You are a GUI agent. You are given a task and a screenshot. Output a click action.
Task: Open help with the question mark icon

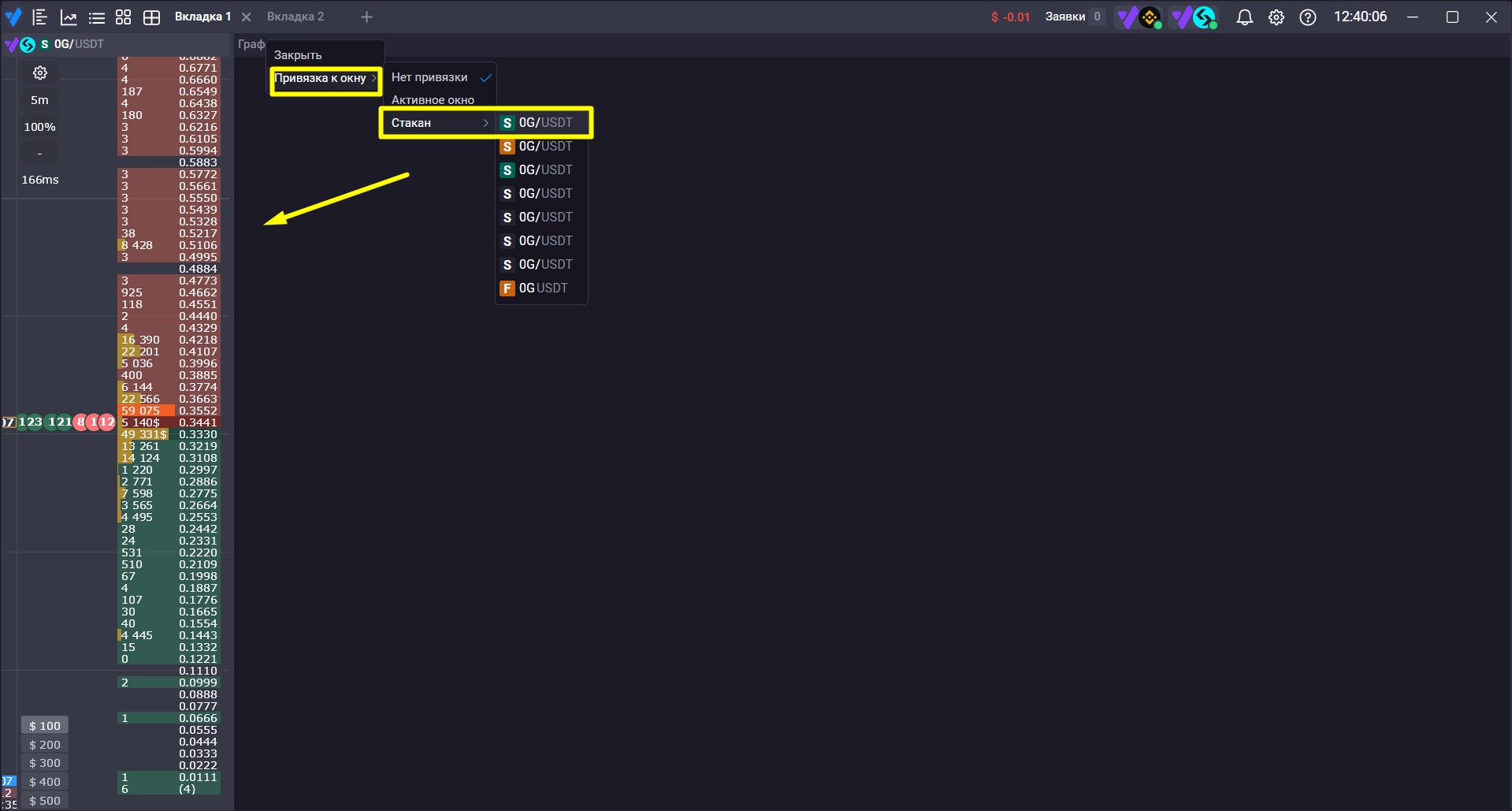pos(1308,17)
